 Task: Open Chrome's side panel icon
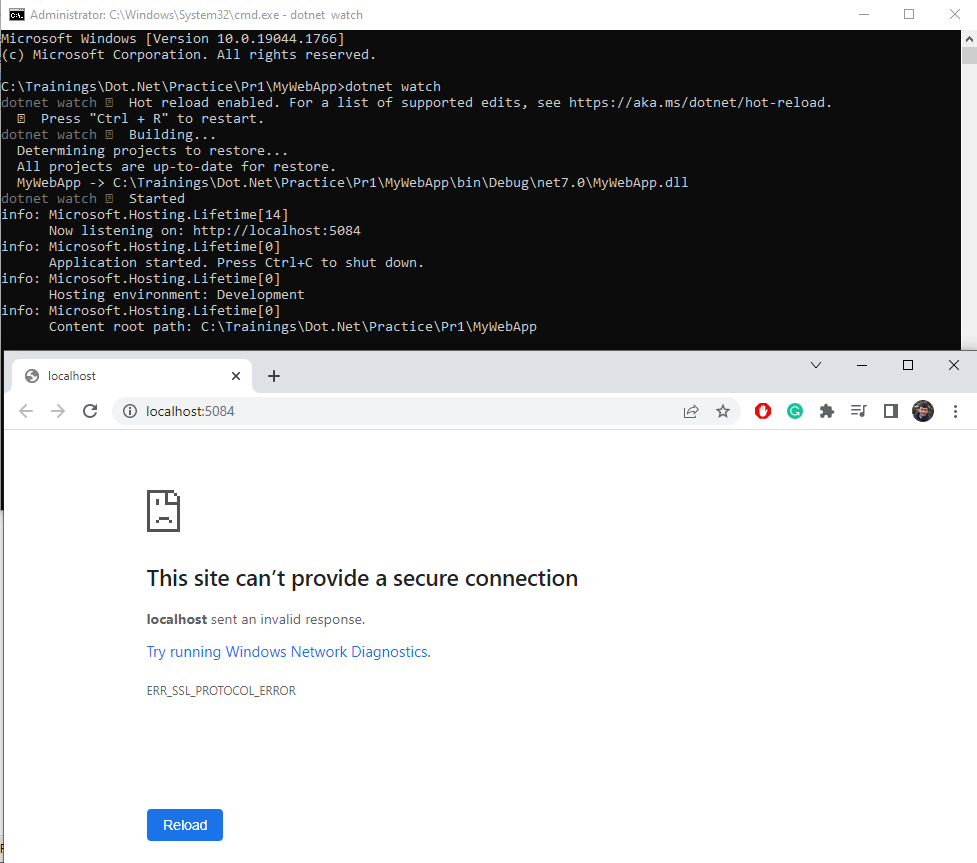tap(890, 411)
